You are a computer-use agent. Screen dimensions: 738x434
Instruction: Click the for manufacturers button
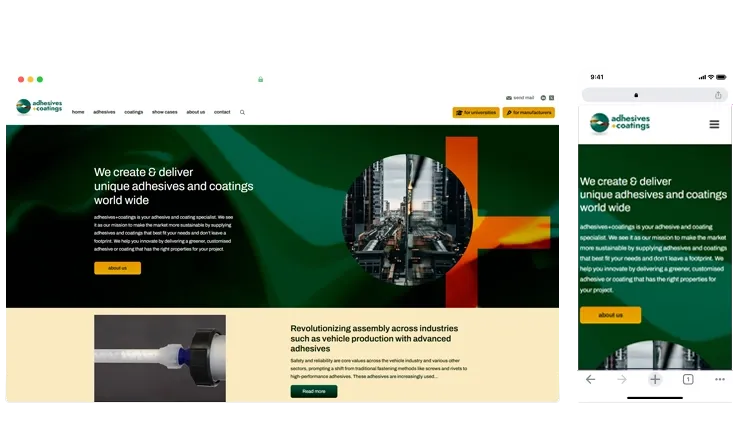(x=529, y=113)
